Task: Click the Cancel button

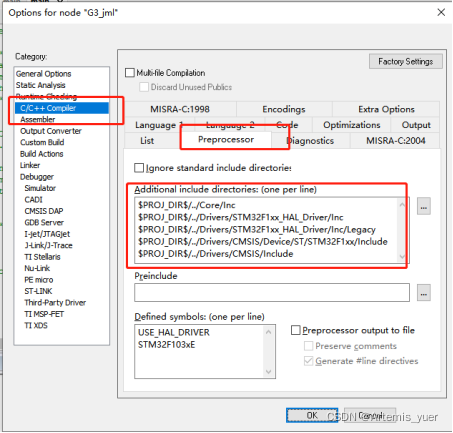Action: [370, 415]
